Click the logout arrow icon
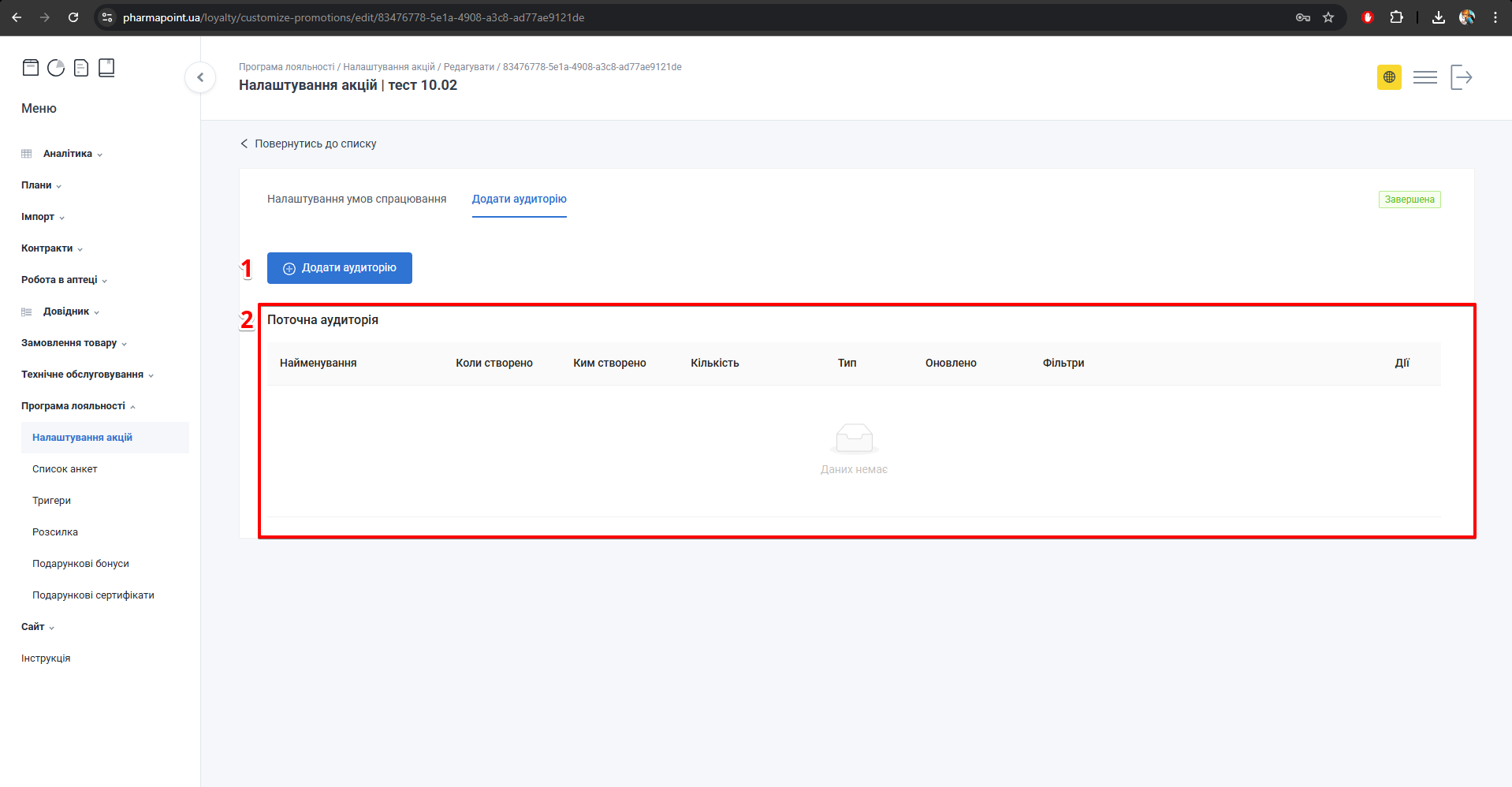 [1461, 77]
